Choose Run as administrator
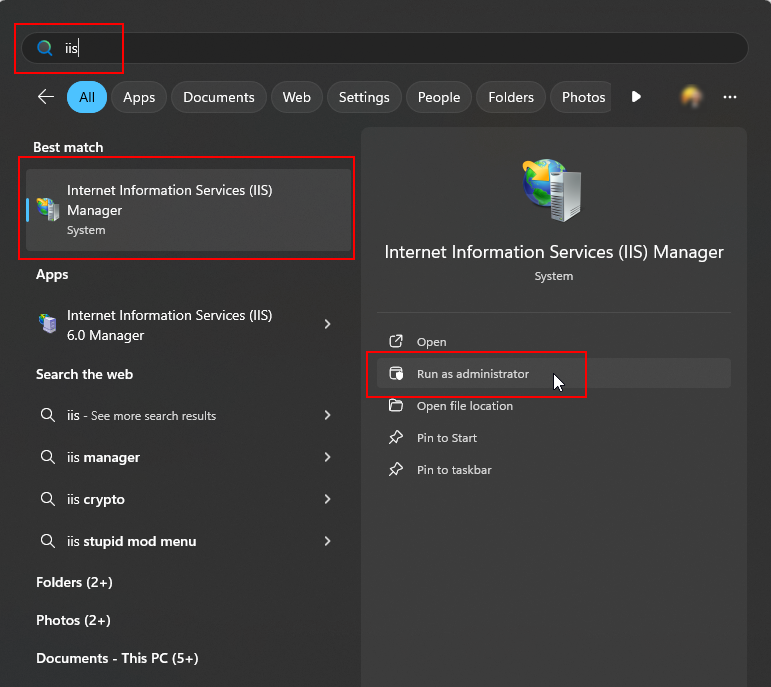 554,374
